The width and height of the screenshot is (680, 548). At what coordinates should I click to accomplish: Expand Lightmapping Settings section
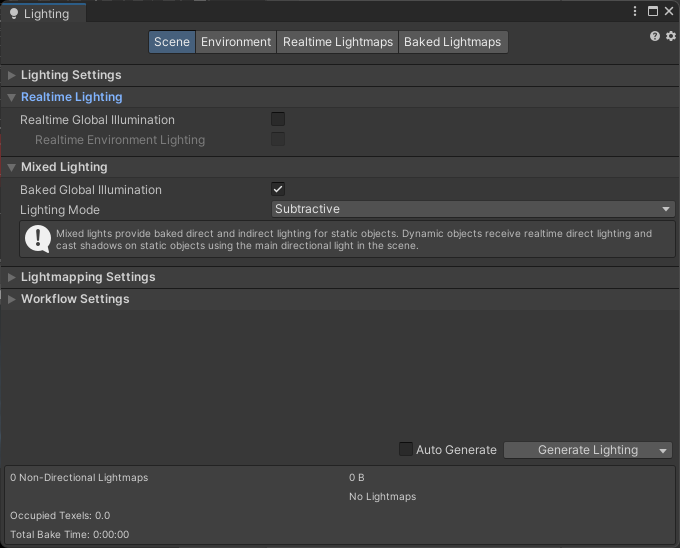tap(12, 277)
